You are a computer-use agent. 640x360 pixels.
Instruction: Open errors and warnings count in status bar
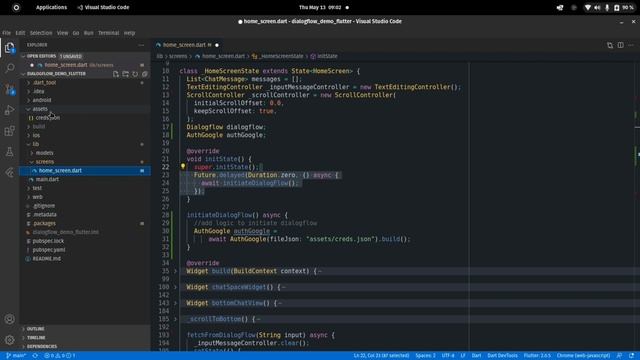click(60, 356)
